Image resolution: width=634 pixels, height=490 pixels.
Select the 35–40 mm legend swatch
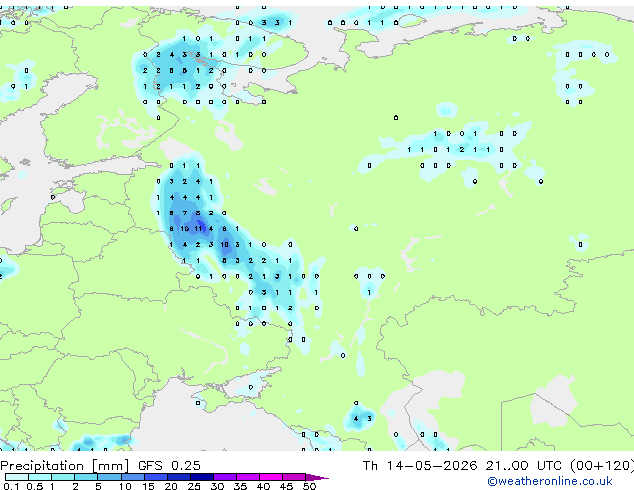[248, 477]
